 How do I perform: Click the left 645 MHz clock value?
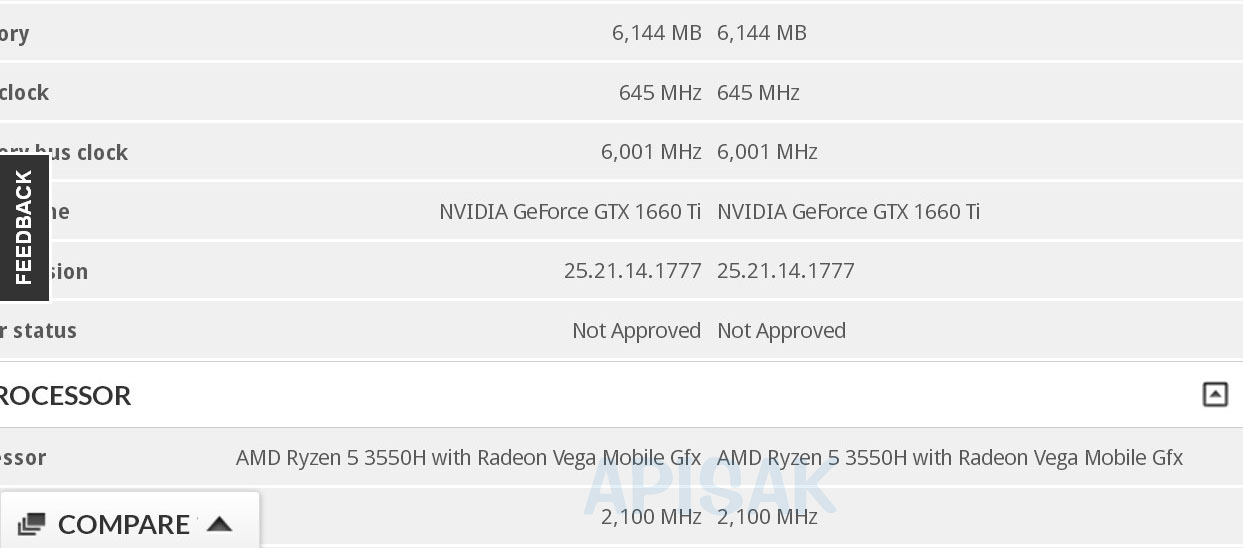659,93
